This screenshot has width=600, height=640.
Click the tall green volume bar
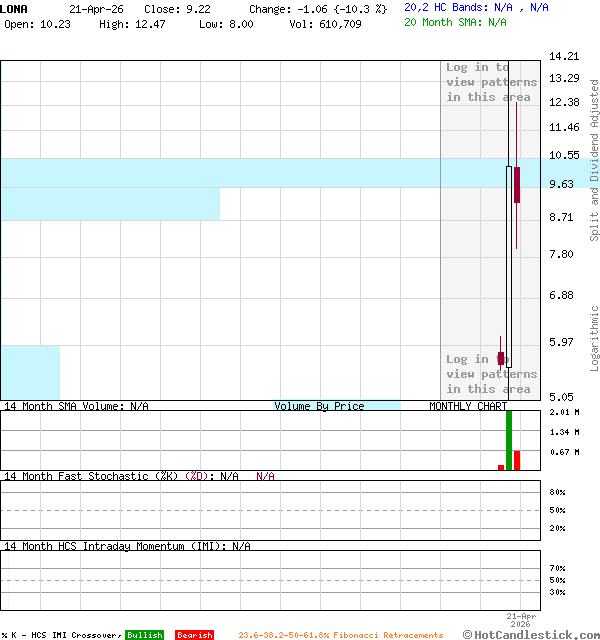coord(509,440)
